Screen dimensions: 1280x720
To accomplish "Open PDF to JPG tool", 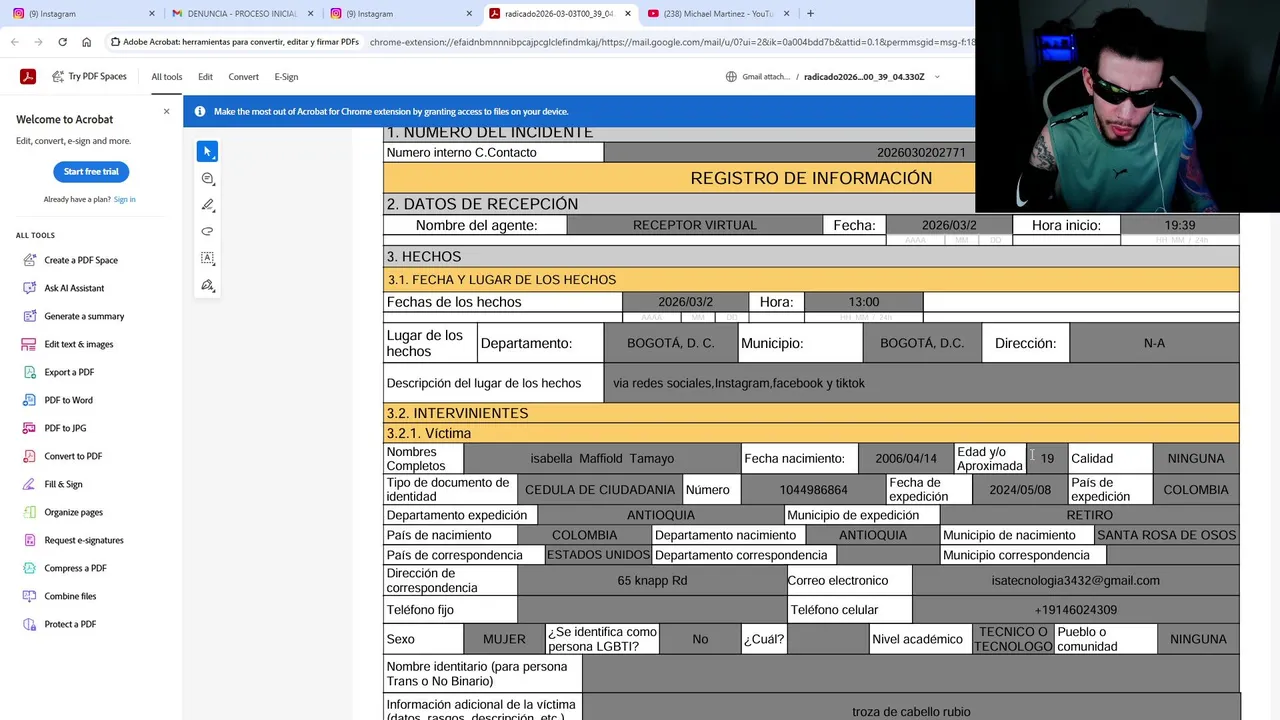I will 65,428.
